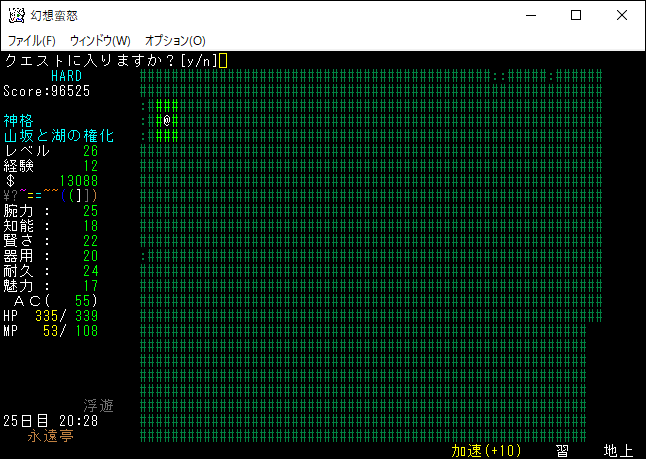Click the 山坂と湖の権化 class name
Viewport: 646px width, 459px height.
(x=59, y=135)
